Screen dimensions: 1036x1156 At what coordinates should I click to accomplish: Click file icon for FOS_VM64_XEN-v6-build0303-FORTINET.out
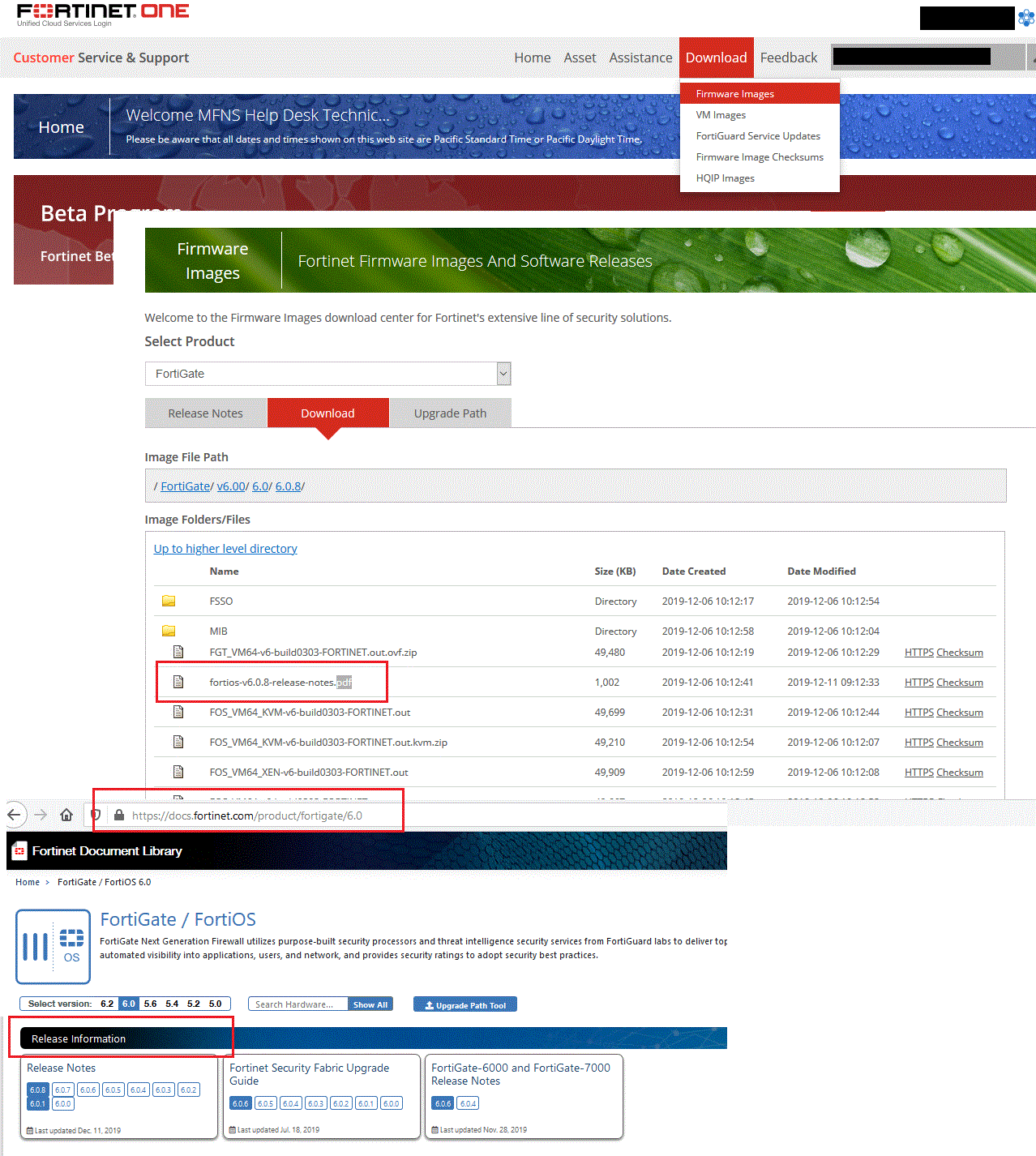178,772
